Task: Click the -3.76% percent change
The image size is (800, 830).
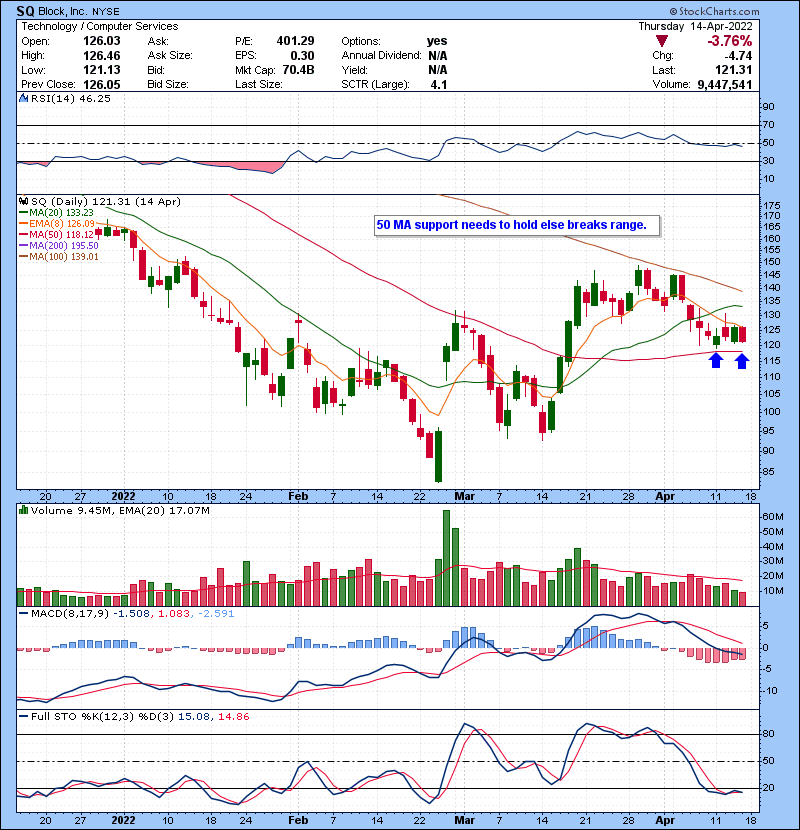Action: [730, 41]
